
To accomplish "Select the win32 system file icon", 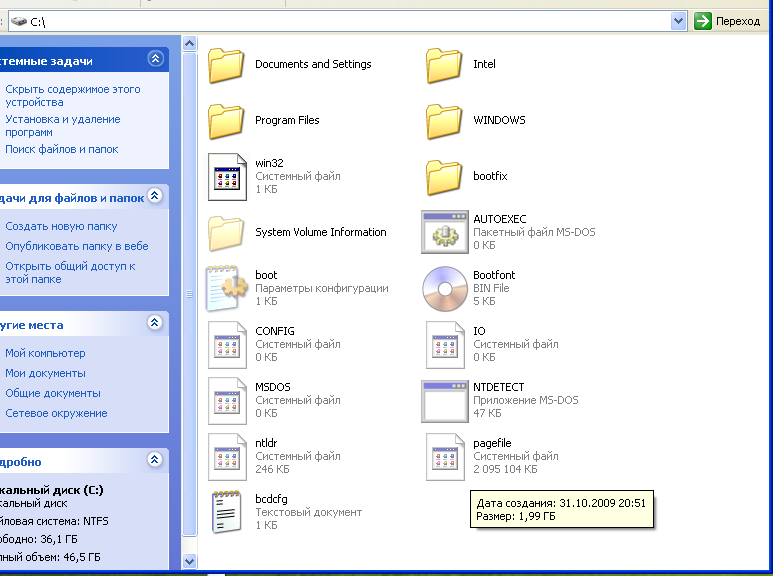I will coord(226,177).
